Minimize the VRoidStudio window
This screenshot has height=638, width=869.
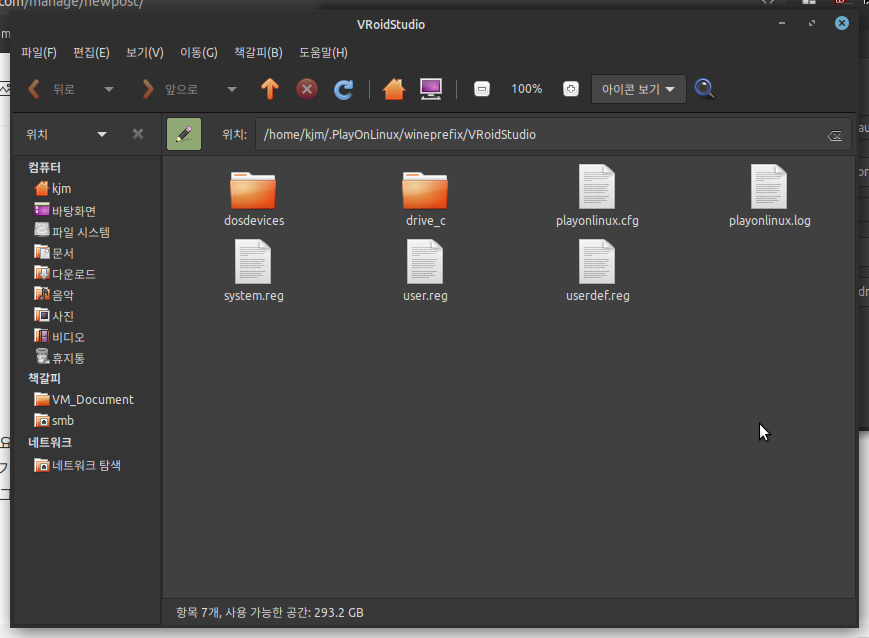point(782,23)
